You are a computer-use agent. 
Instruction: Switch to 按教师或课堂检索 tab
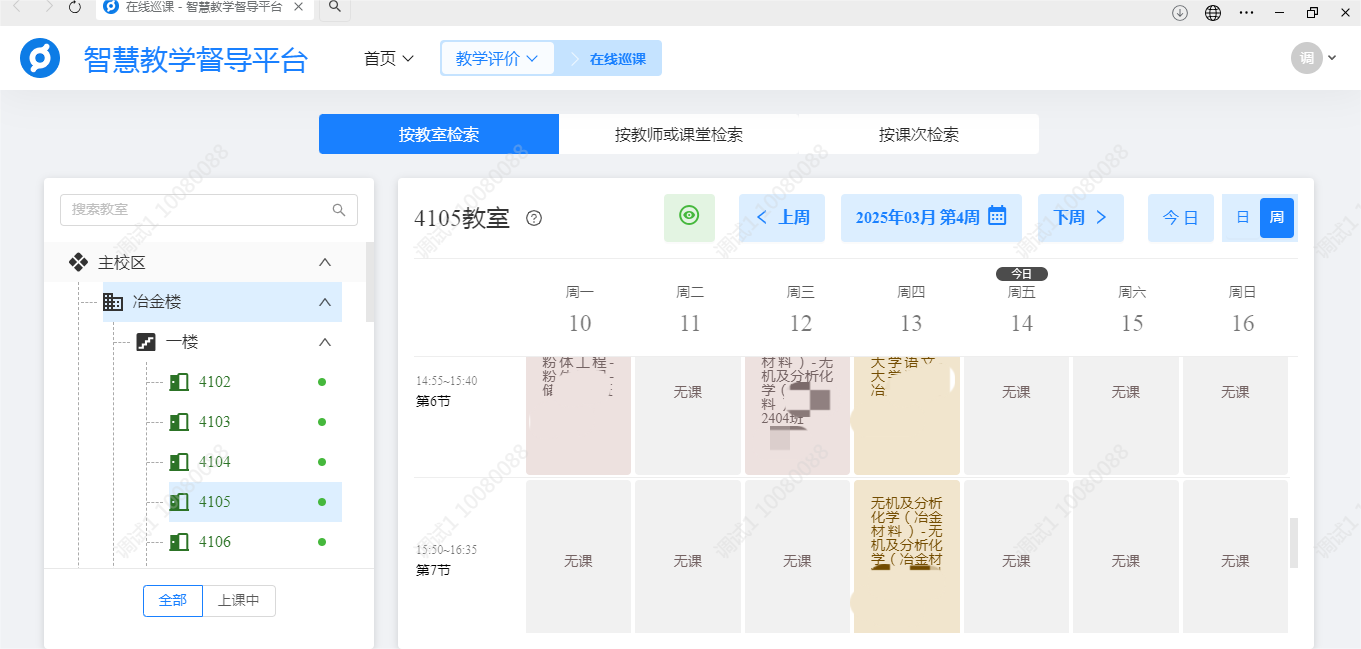pyautogui.click(x=679, y=134)
